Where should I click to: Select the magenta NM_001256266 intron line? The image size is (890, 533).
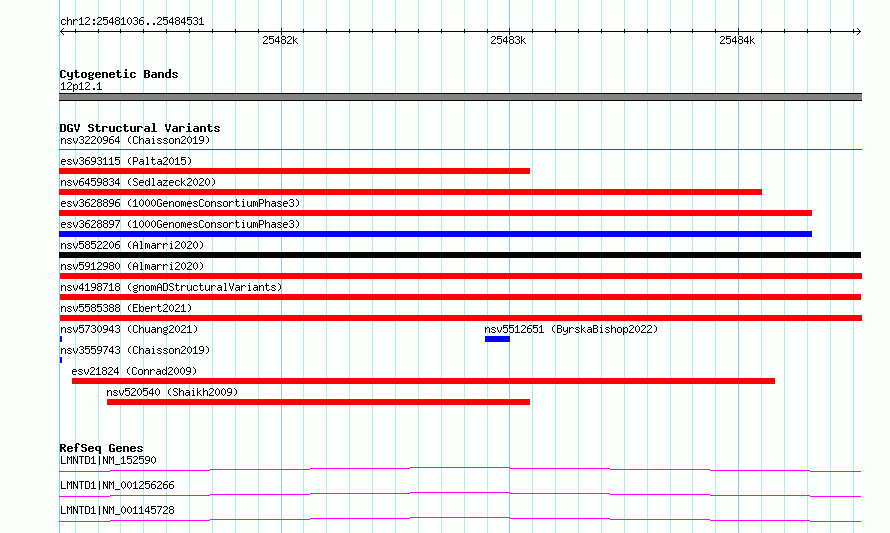pos(460,494)
